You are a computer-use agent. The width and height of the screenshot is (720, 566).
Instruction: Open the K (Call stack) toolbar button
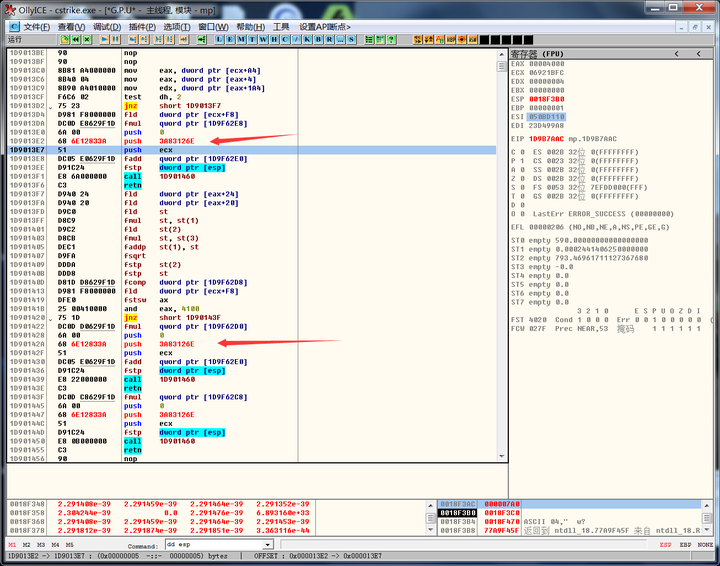click(x=307, y=39)
